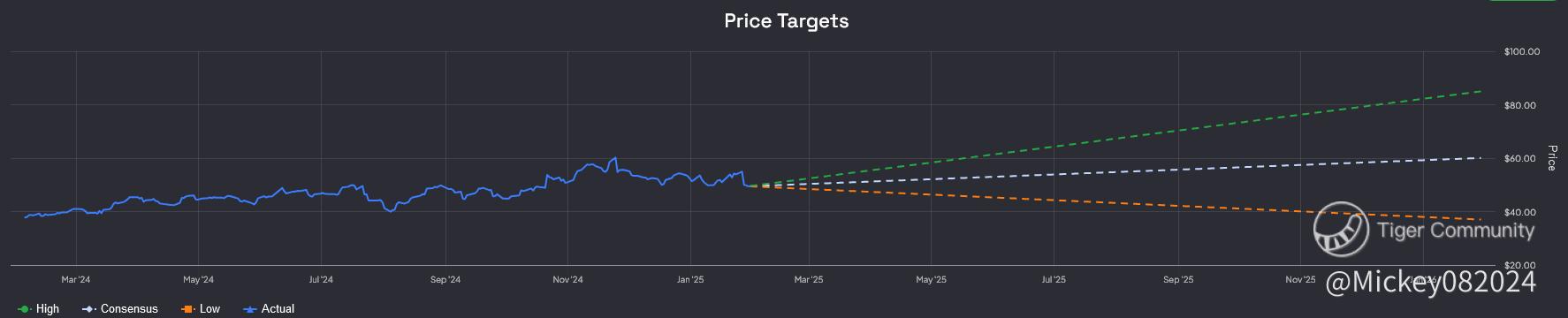
Task: Click the blue actual price peak near Nov '24
Action: pos(614,159)
